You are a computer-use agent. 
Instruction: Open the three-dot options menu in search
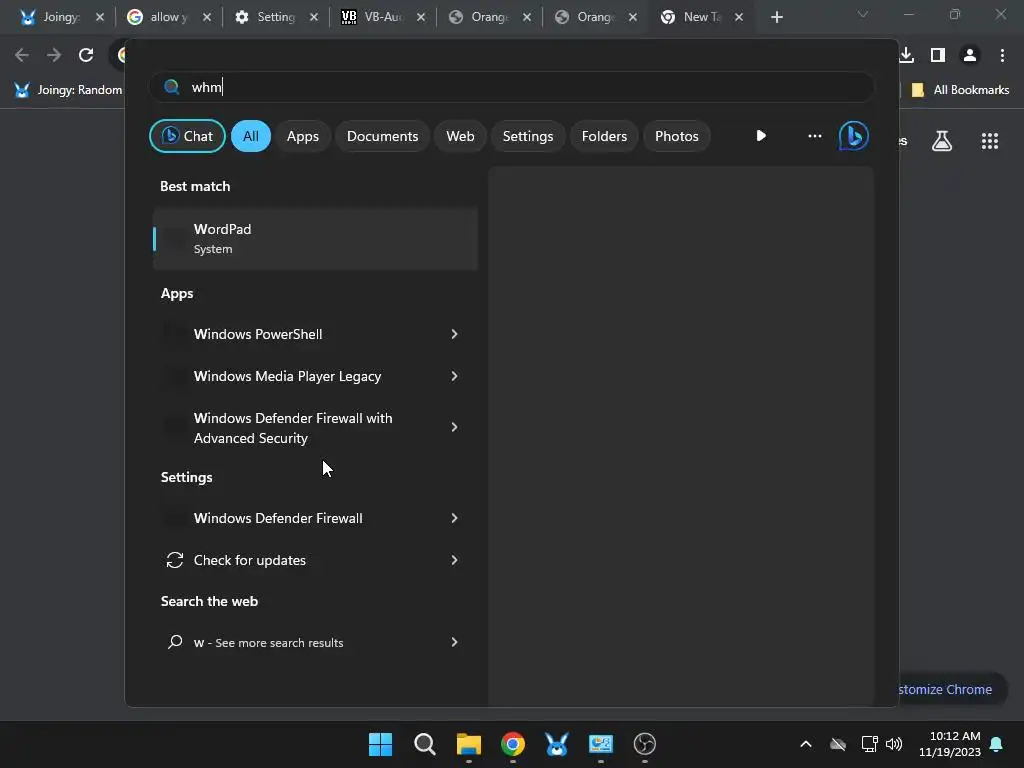click(814, 136)
